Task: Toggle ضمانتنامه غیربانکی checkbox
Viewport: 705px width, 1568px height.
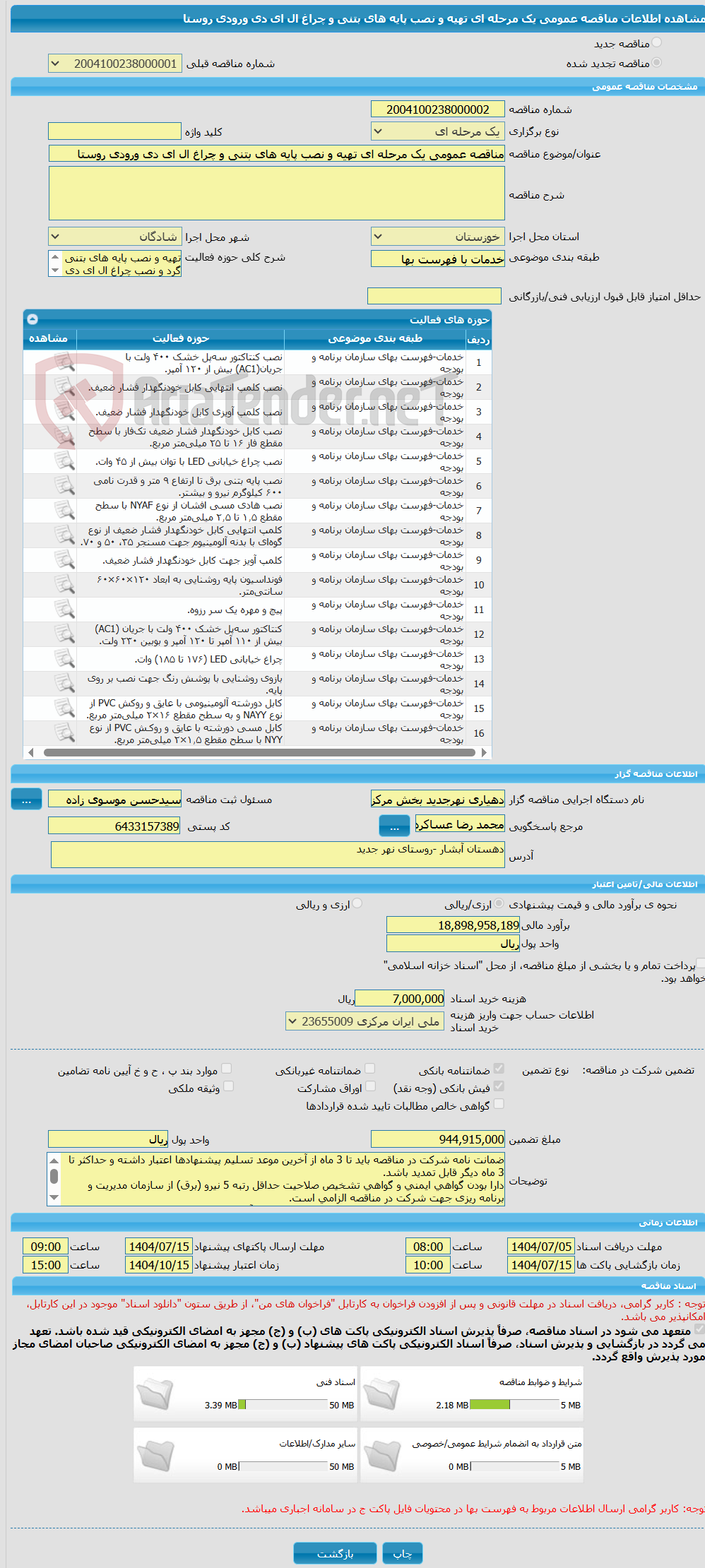Action: (x=369, y=1069)
